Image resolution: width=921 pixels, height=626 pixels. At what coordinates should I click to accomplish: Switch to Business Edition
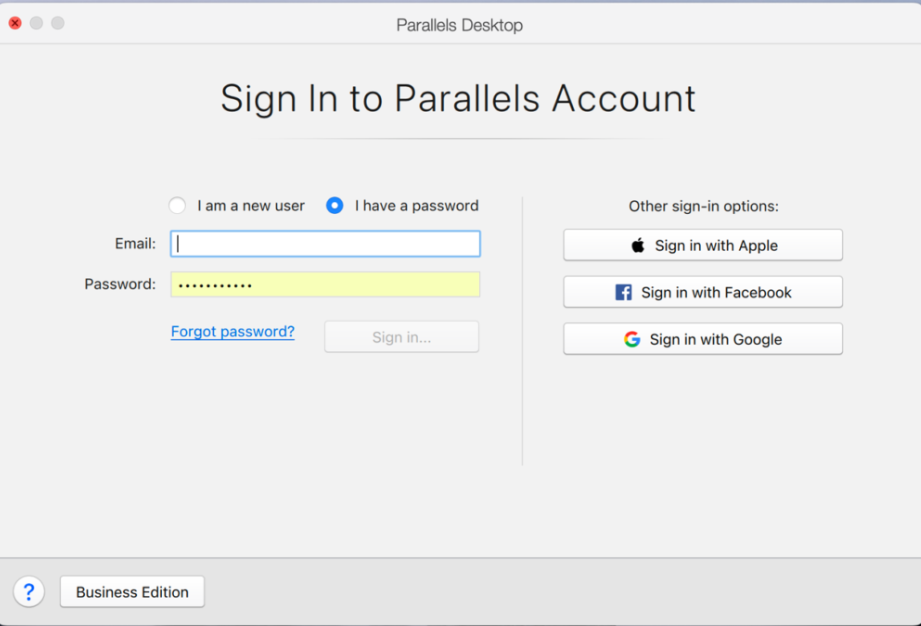132,591
